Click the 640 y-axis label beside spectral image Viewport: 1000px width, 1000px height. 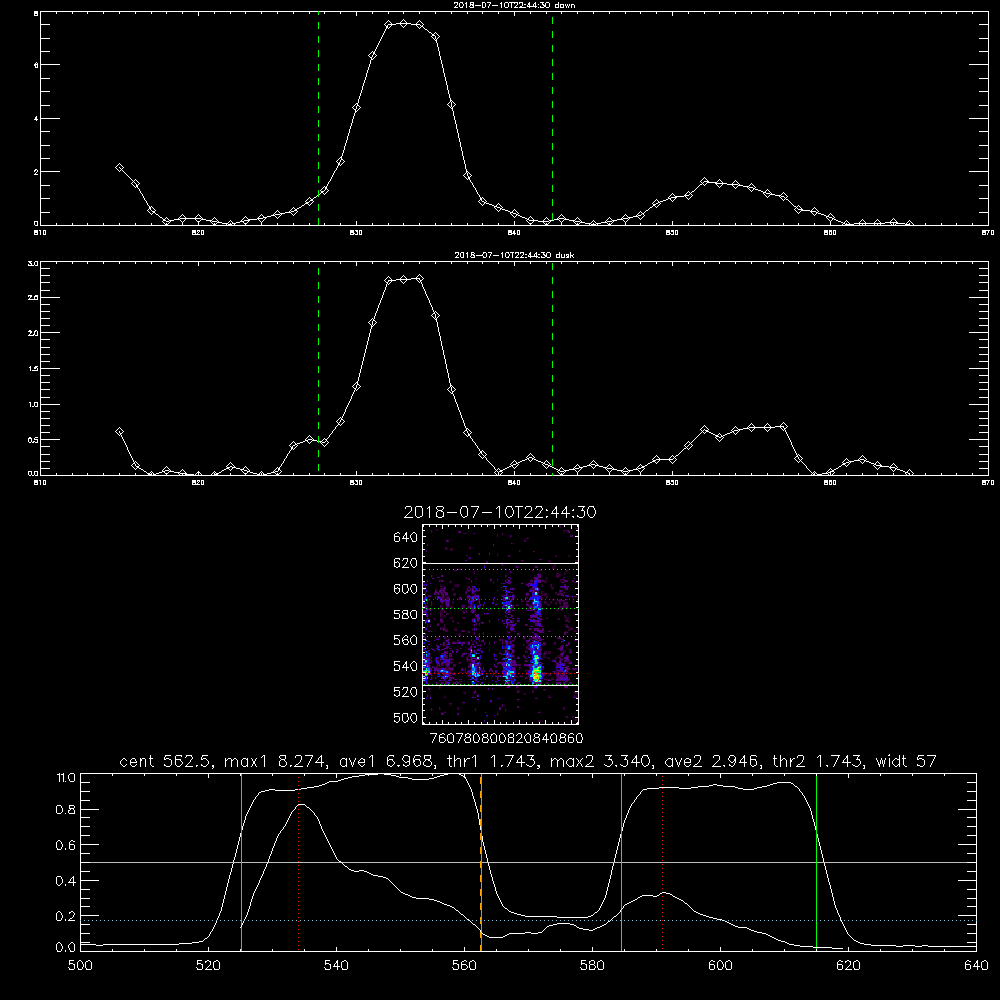pyautogui.click(x=406, y=537)
